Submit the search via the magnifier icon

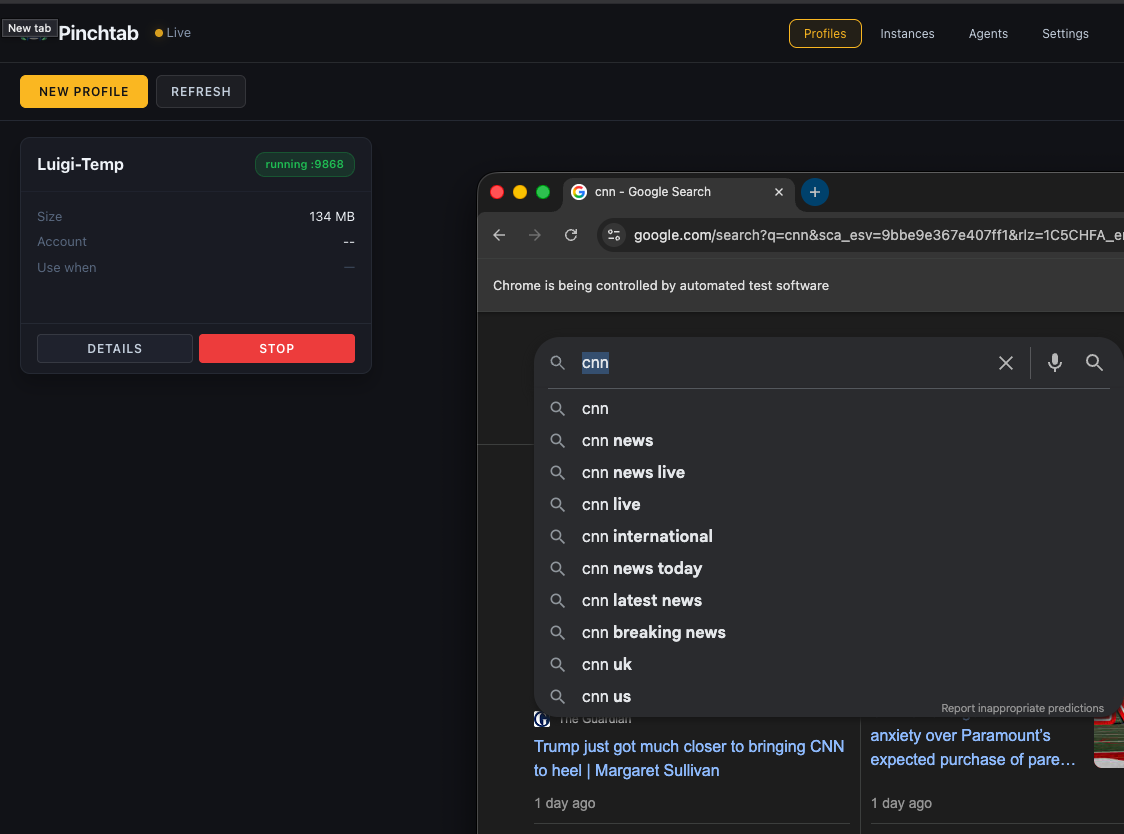pos(1094,363)
